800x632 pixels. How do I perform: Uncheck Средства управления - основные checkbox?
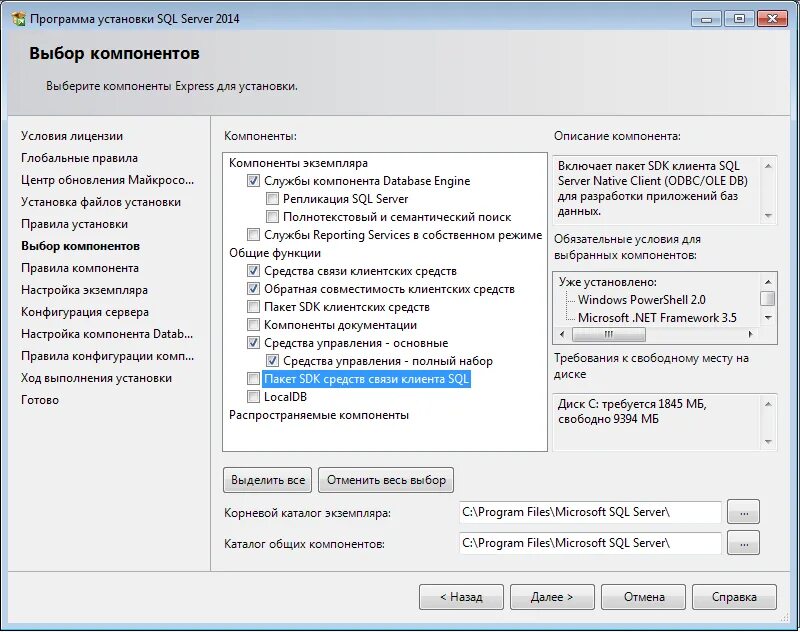(253, 343)
